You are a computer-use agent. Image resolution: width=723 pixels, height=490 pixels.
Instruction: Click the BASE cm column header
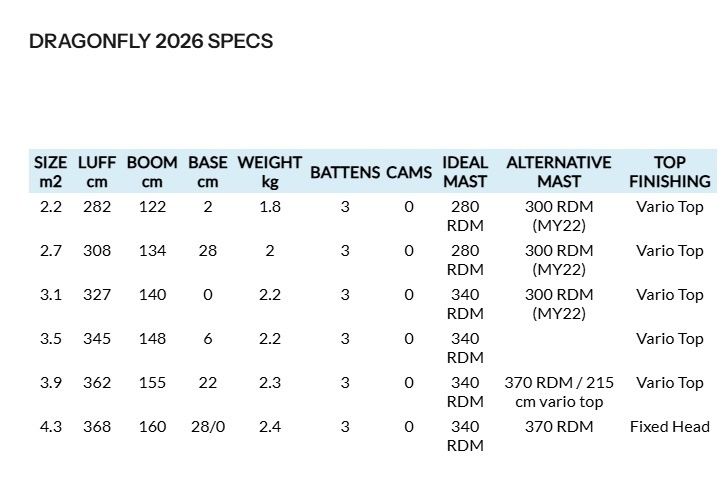207,171
